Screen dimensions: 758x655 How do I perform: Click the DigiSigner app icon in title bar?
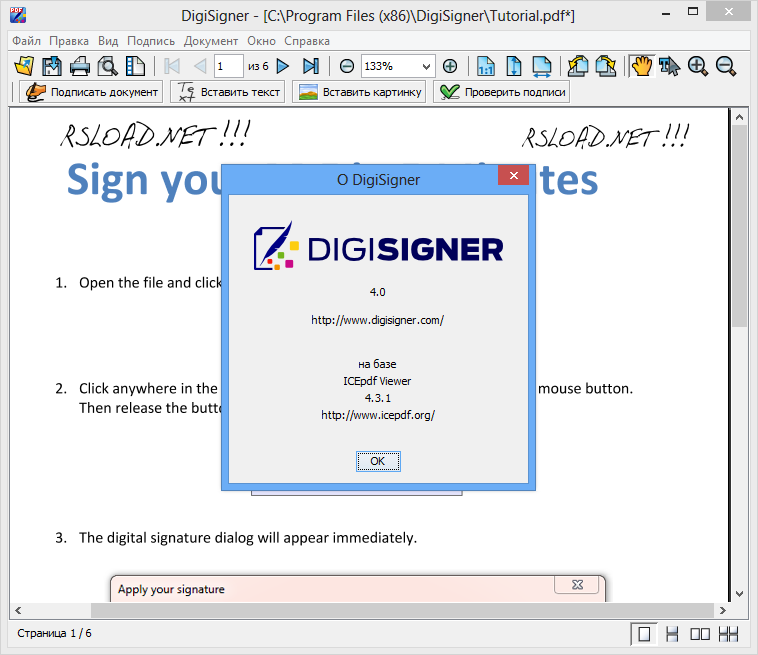coord(18,15)
